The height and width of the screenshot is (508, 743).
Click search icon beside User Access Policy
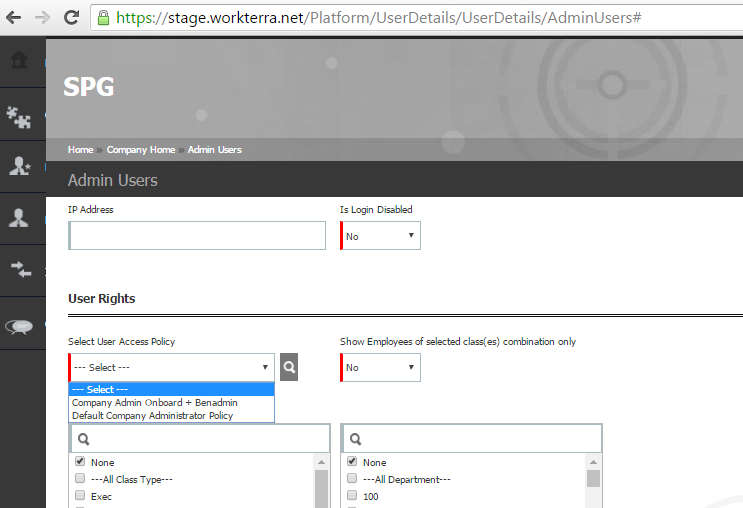point(289,367)
